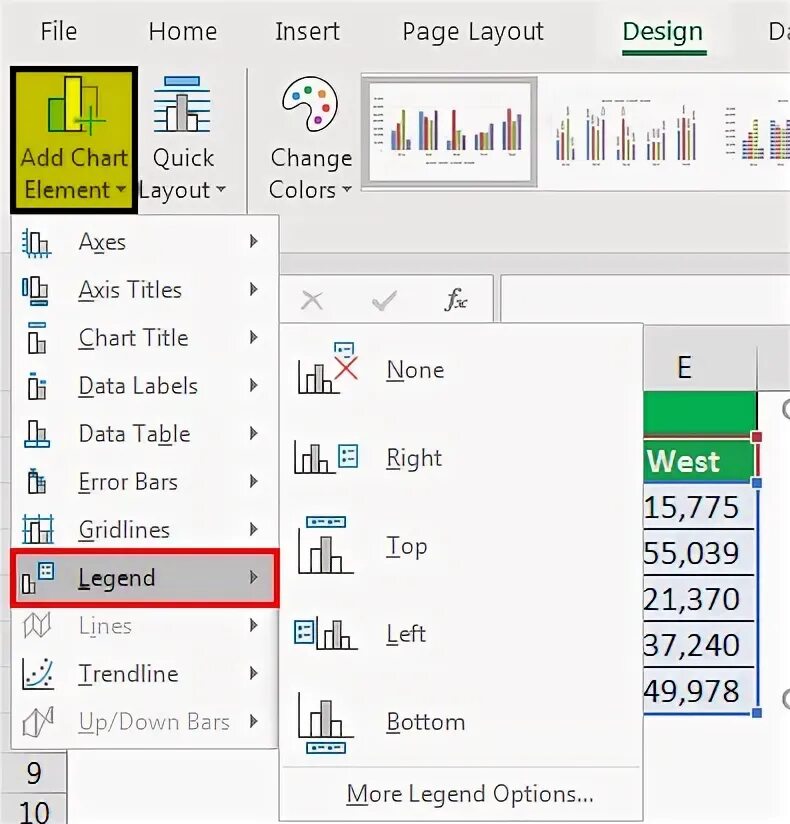This screenshot has width=790, height=824.
Task: Select cell with value 55,039
Action: (699, 552)
